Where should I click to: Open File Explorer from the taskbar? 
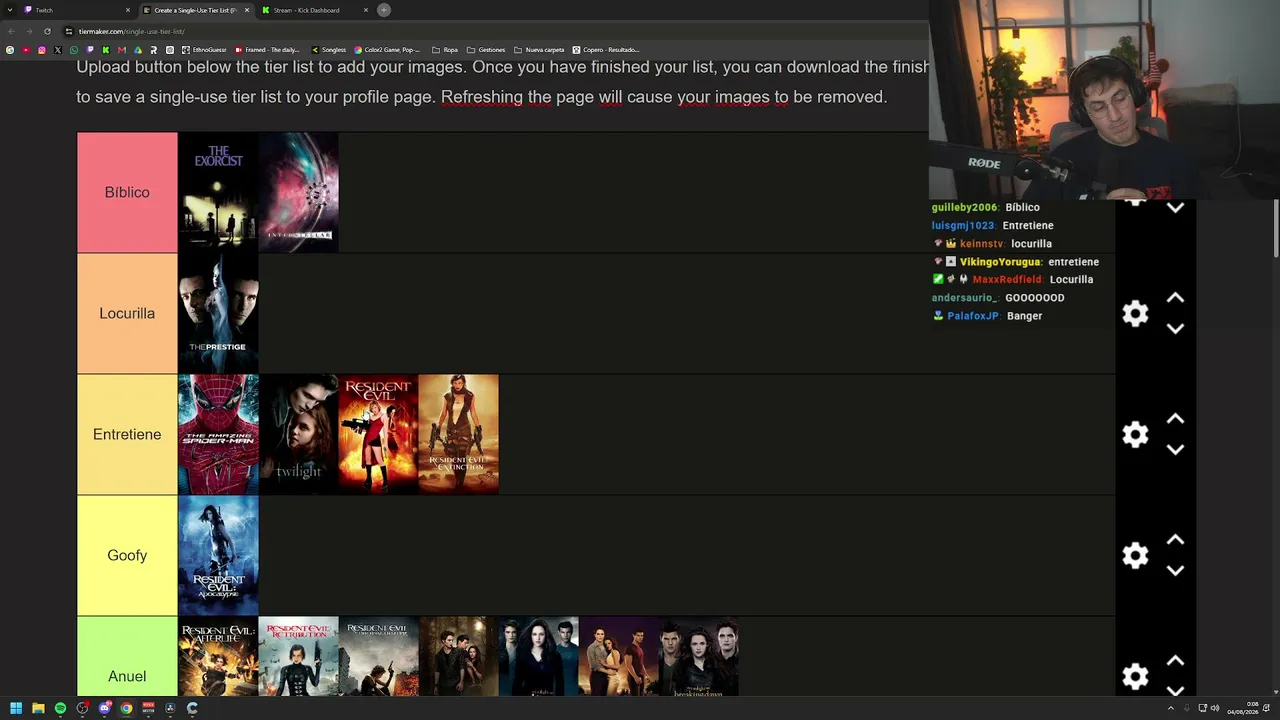[x=38, y=708]
